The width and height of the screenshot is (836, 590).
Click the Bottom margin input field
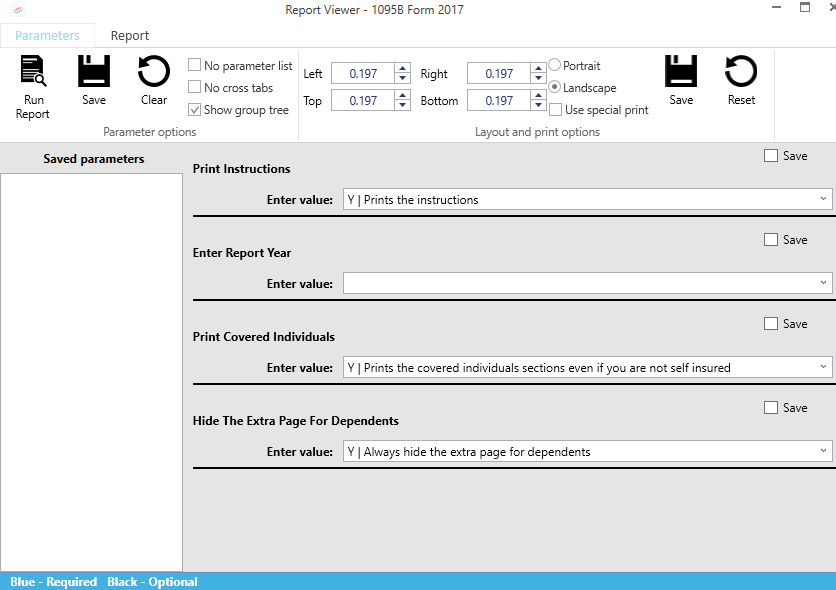499,100
